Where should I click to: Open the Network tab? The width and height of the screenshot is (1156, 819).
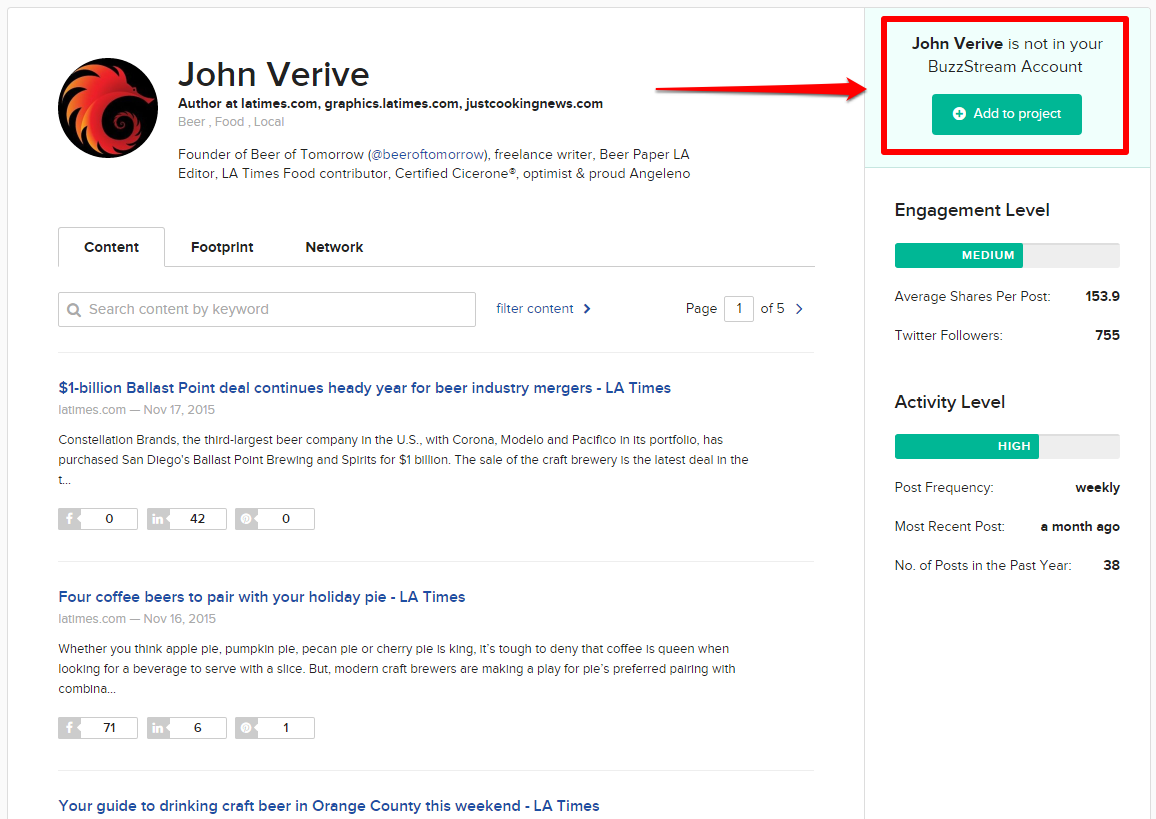coord(334,247)
